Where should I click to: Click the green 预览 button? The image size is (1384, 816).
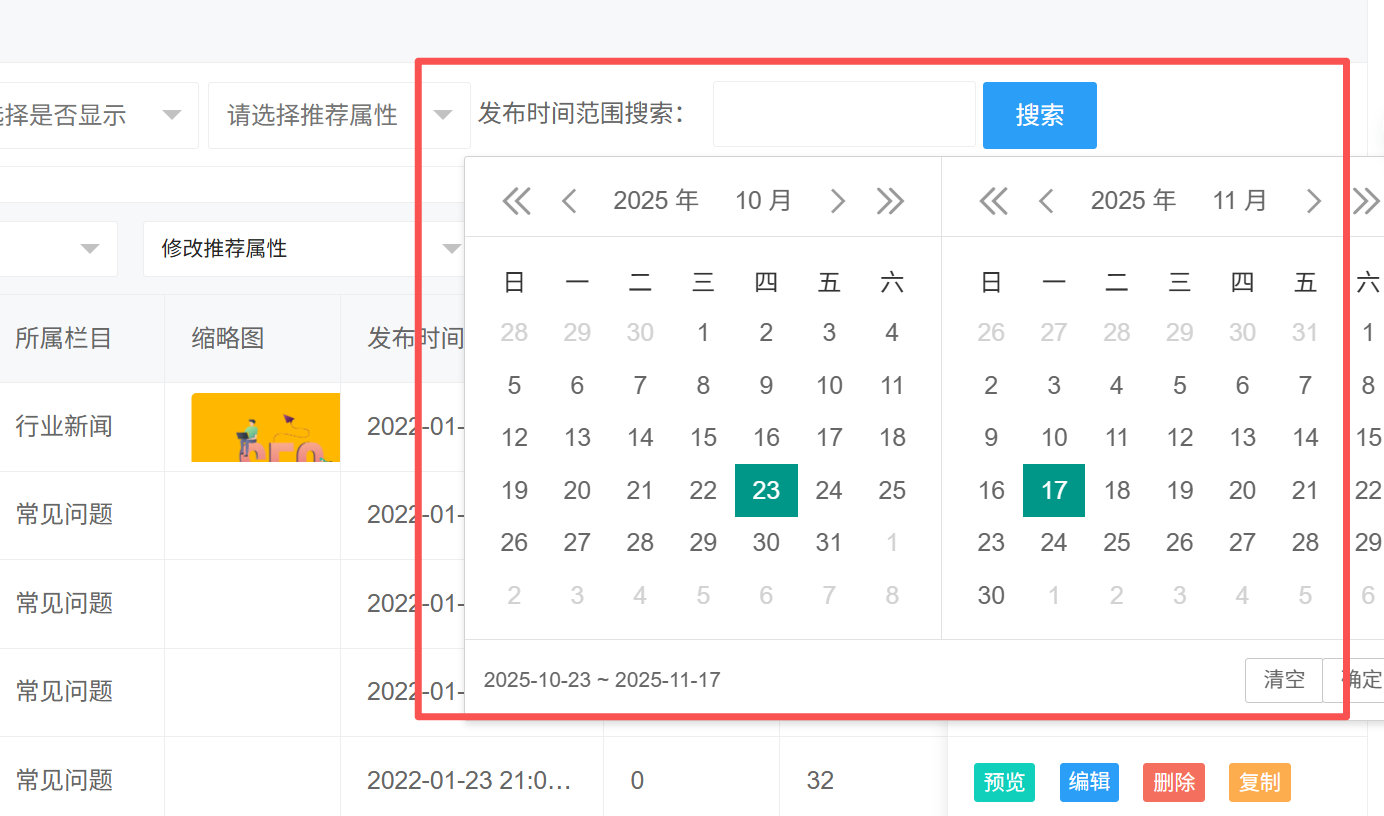point(1004,782)
